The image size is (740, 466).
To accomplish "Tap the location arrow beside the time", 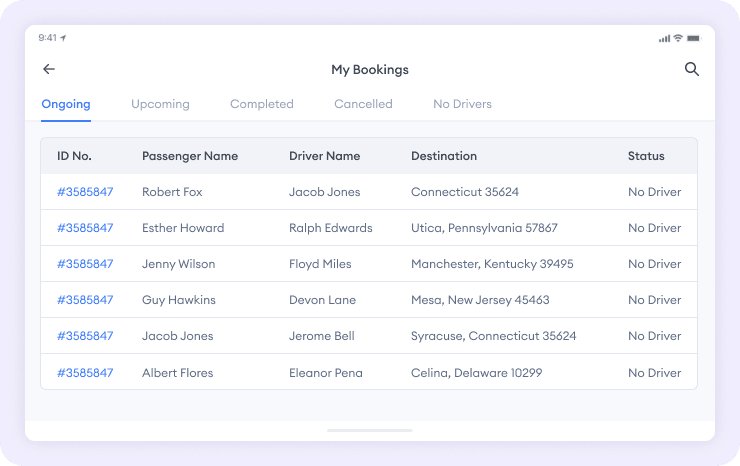I will tap(63, 38).
